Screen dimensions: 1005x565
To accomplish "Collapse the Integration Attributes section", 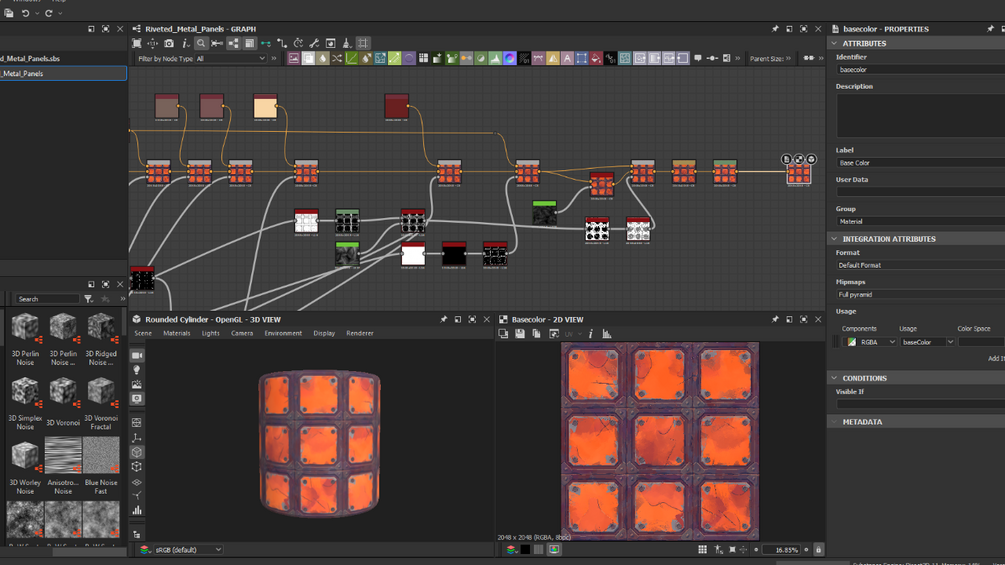I will pyautogui.click(x=834, y=239).
